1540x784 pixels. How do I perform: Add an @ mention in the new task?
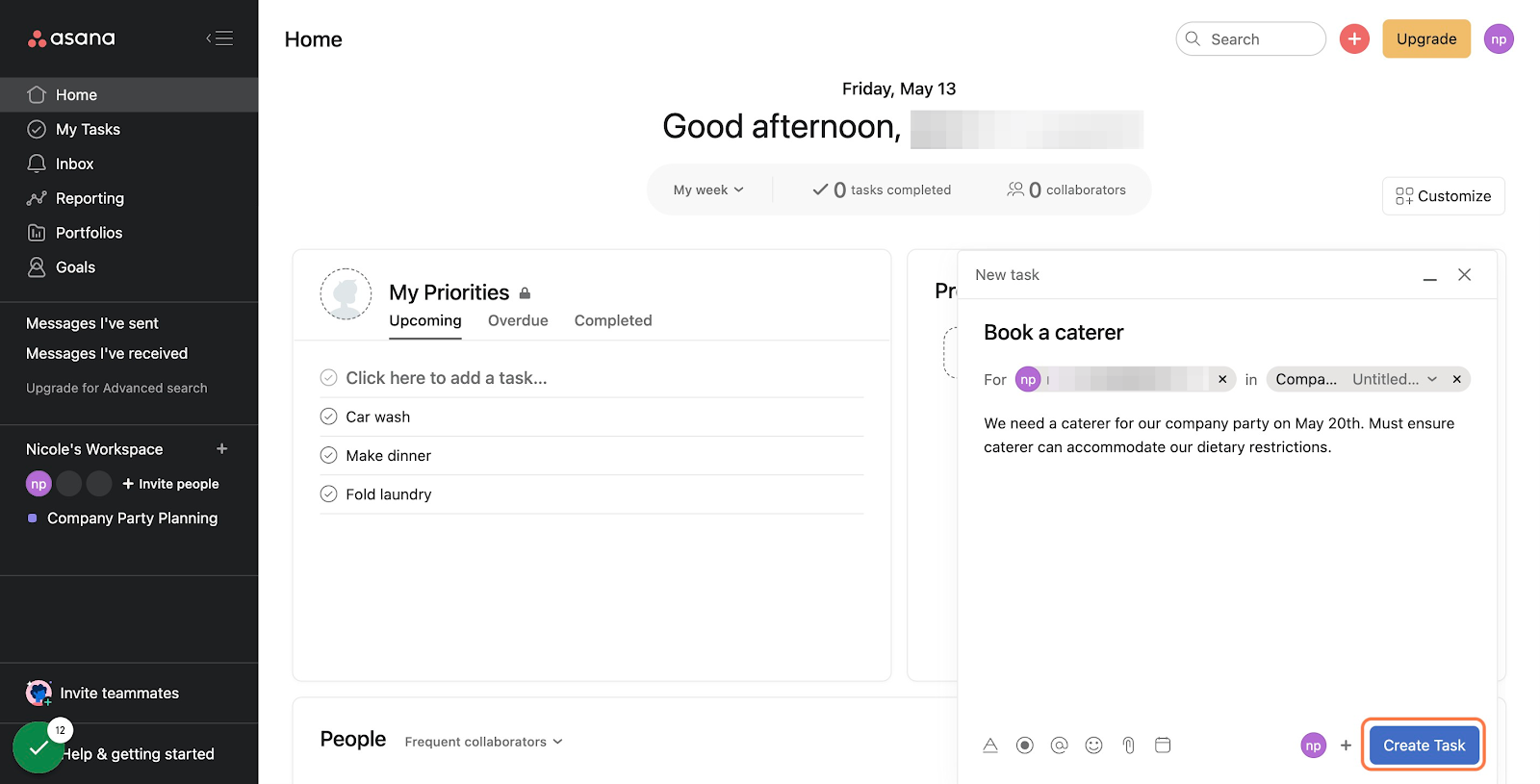tap(1059, 745)
